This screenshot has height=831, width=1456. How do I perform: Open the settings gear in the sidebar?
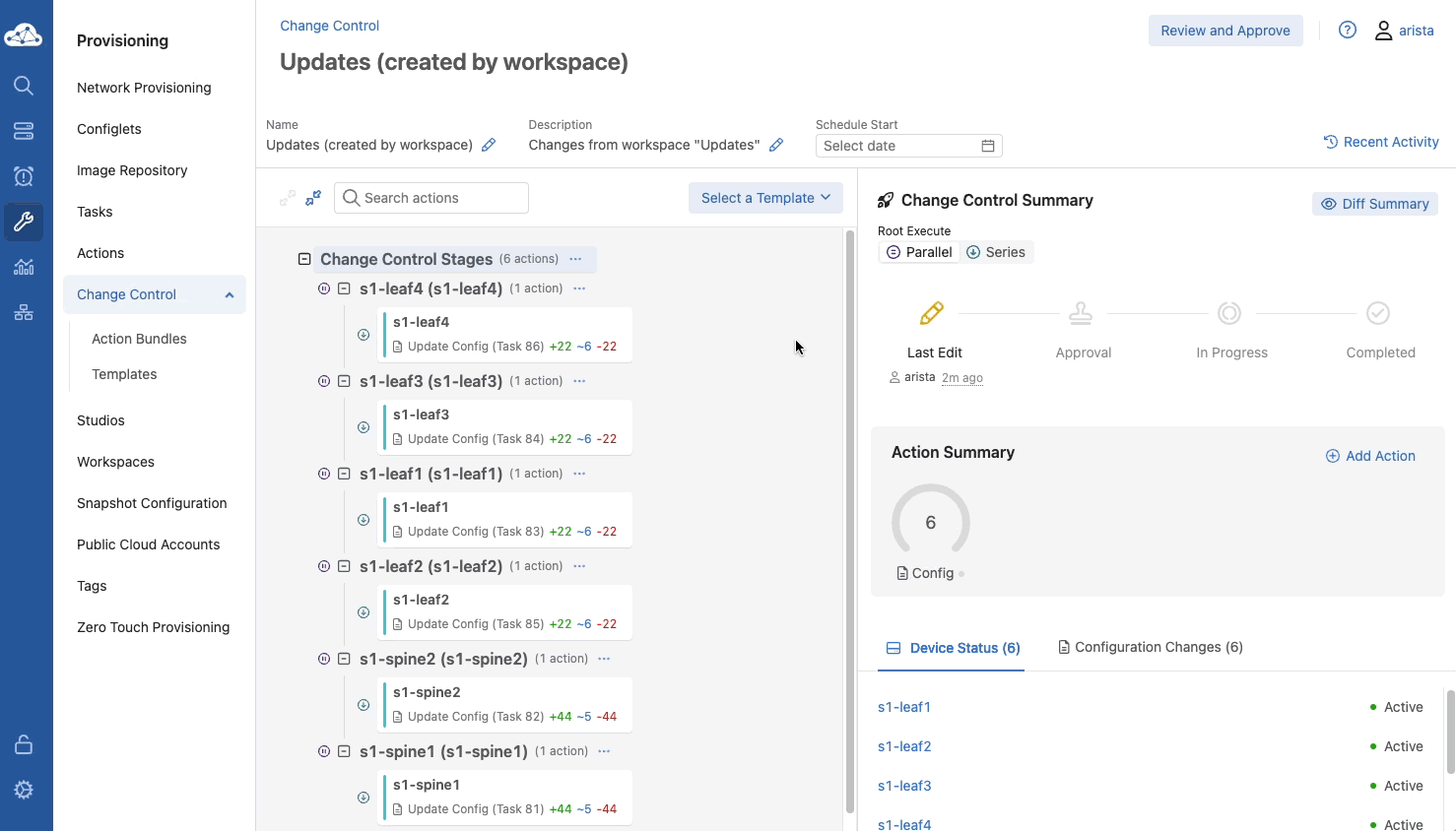pos(24,790)
